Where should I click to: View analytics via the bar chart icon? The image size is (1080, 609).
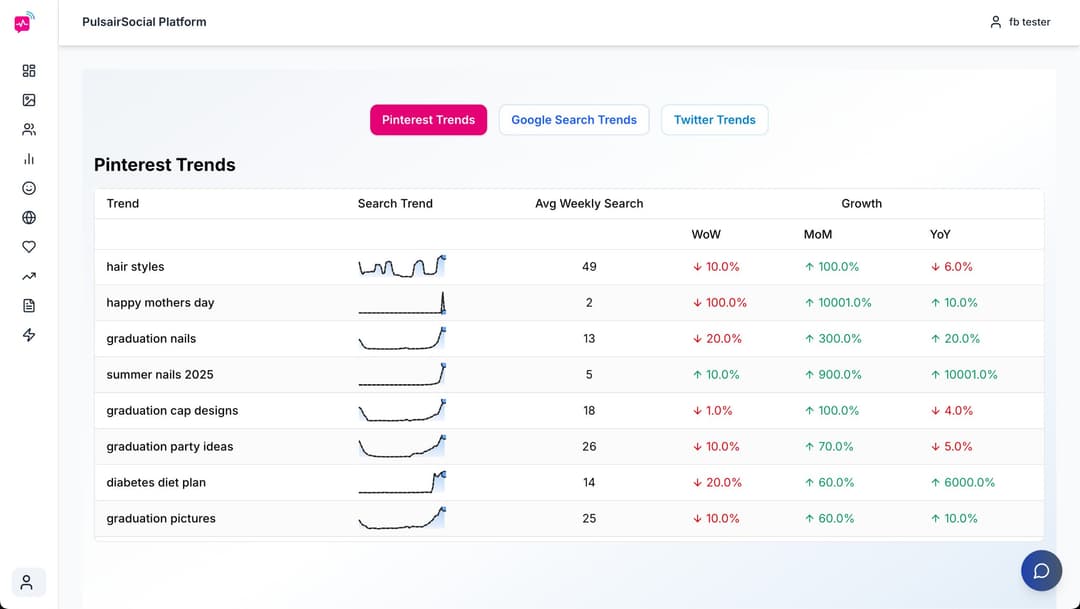pos(28,158)
